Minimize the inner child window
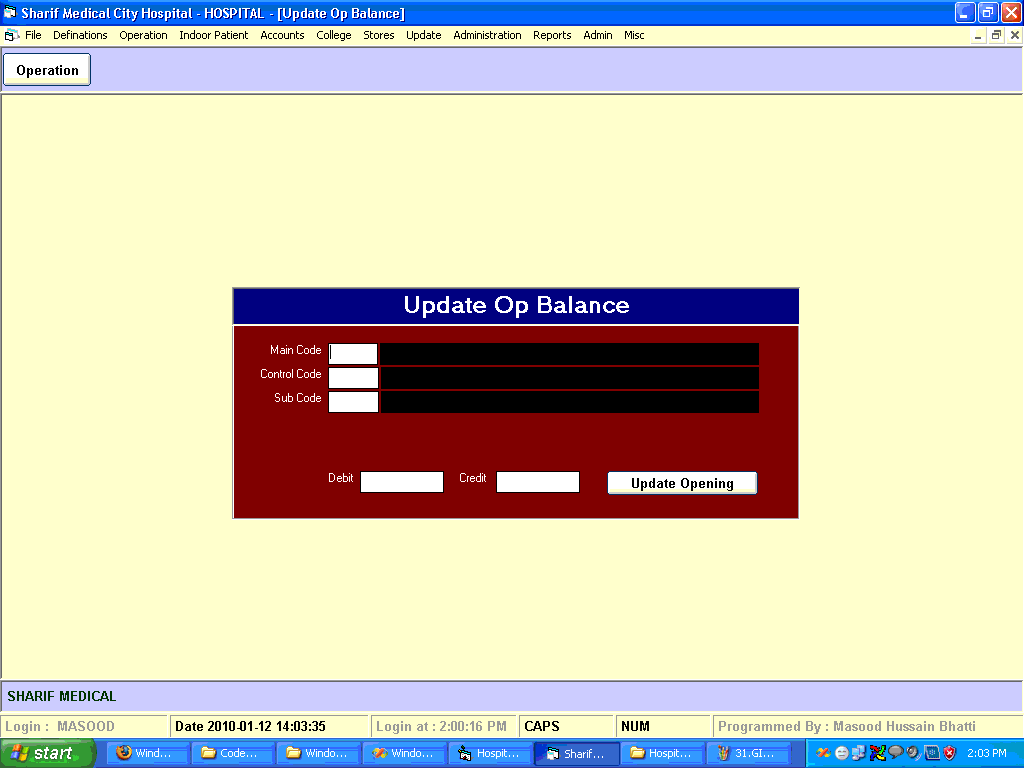The width and height of the screenshot is (1024, 768). click(978, 35)
